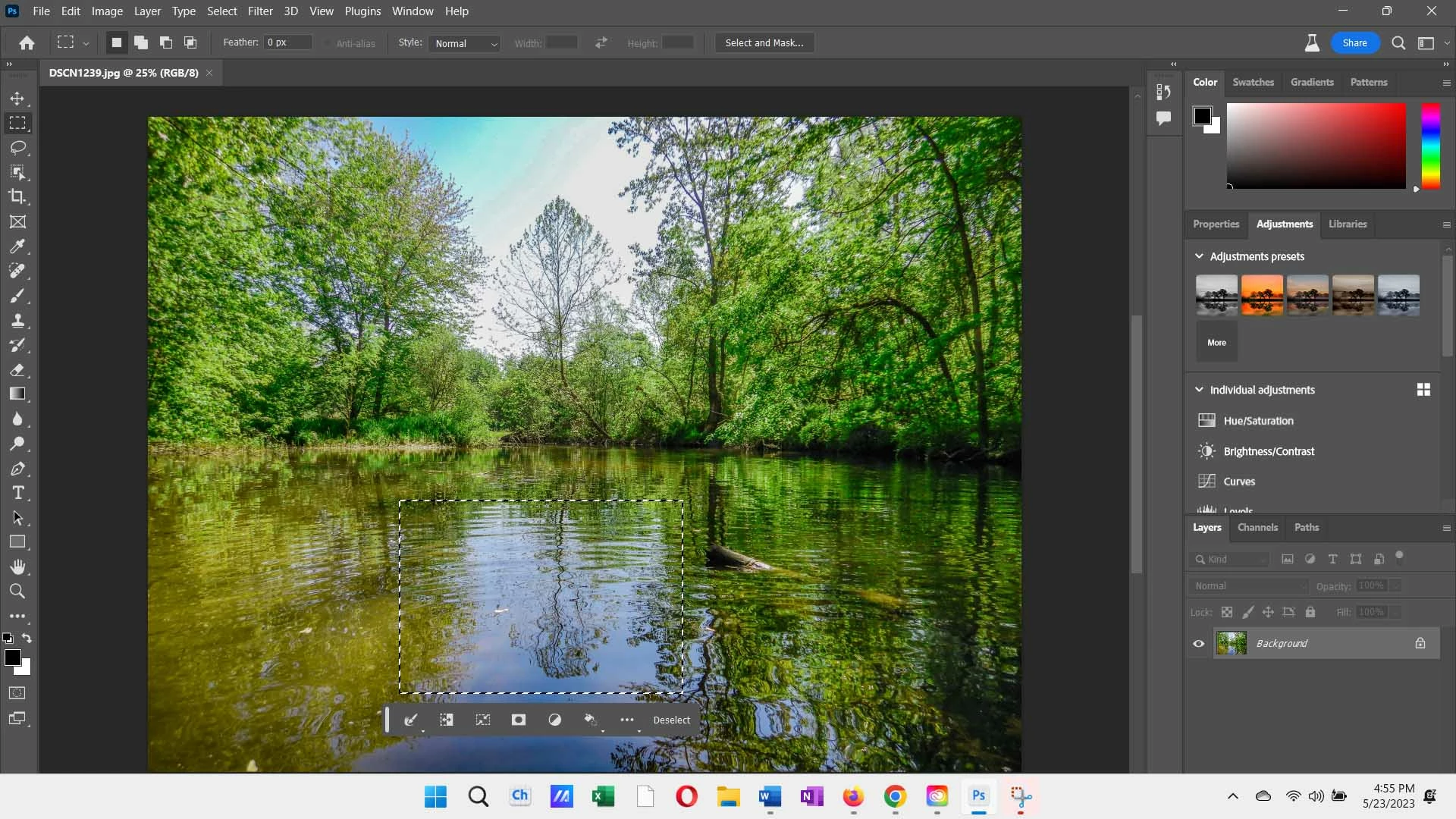Select the Eyedropper tool
Viewport: 1456px width, 819px height.
pos(17,246)
